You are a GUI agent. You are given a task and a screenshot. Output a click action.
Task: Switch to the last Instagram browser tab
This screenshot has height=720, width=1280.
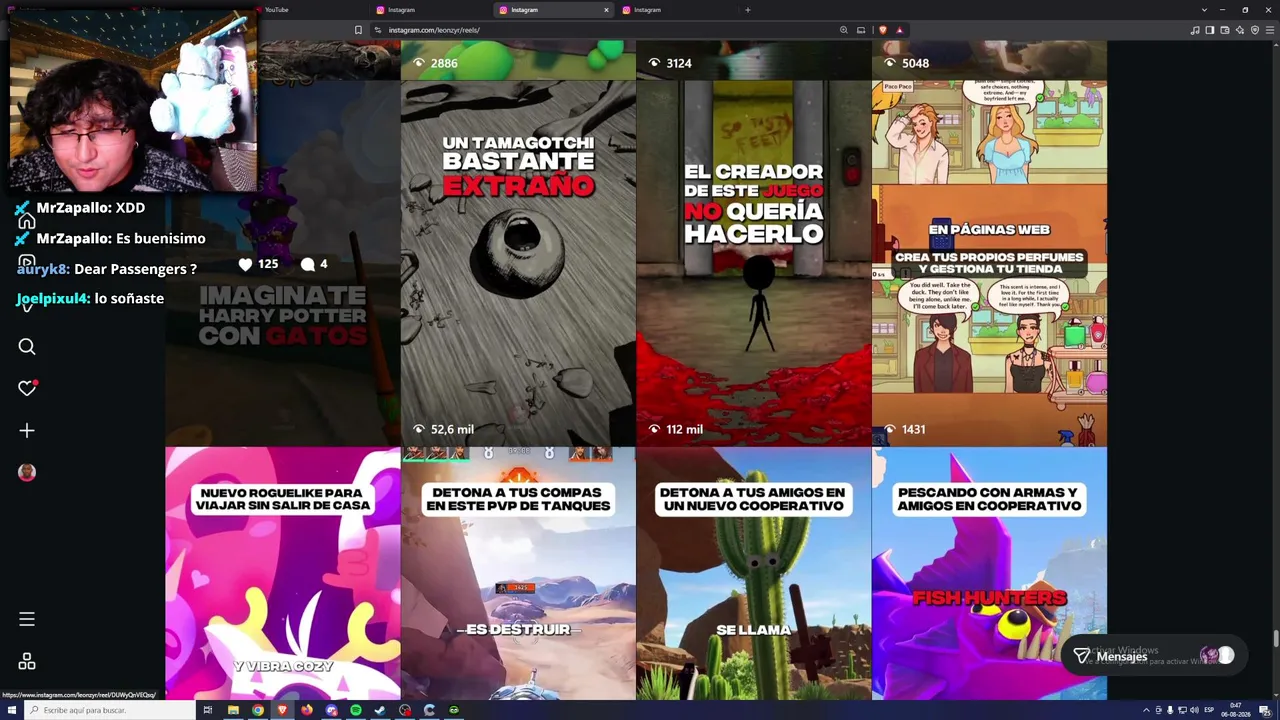[x=678, y=10]
